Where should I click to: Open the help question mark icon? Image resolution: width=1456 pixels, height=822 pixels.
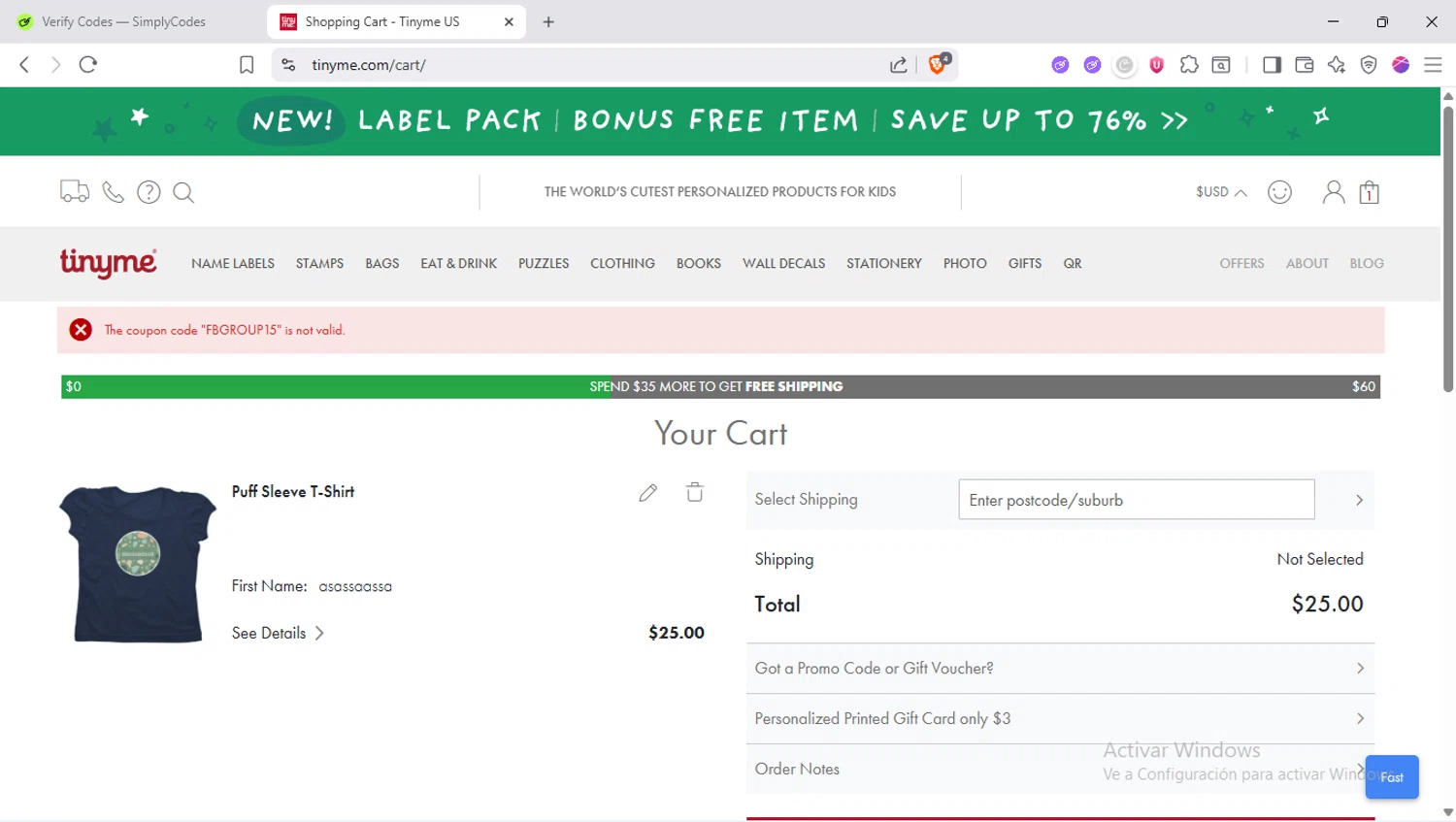tap(149, 192)
